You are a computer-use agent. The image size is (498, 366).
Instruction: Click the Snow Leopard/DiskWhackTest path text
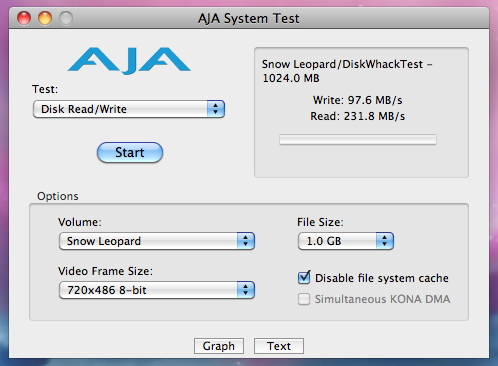[347, 64]
